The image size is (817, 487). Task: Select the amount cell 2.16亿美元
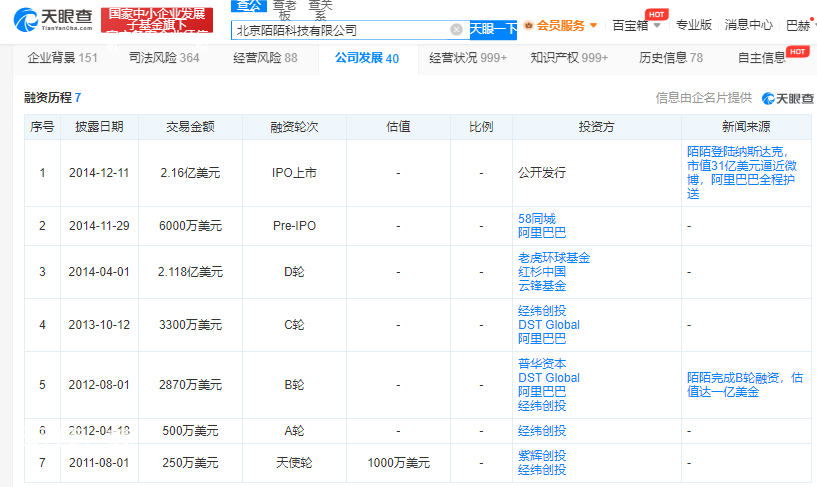click(x=190, y=173)
